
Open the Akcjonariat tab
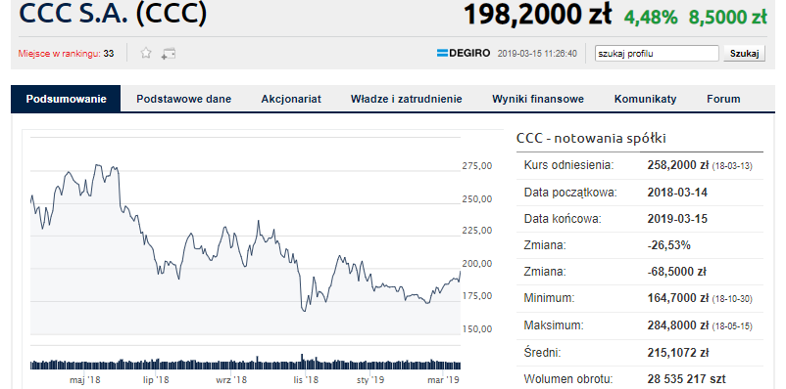(291, 99)
